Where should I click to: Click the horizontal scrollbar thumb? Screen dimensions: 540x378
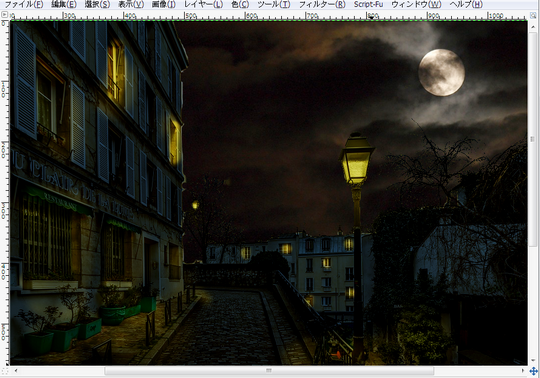[x=269, y=371]
